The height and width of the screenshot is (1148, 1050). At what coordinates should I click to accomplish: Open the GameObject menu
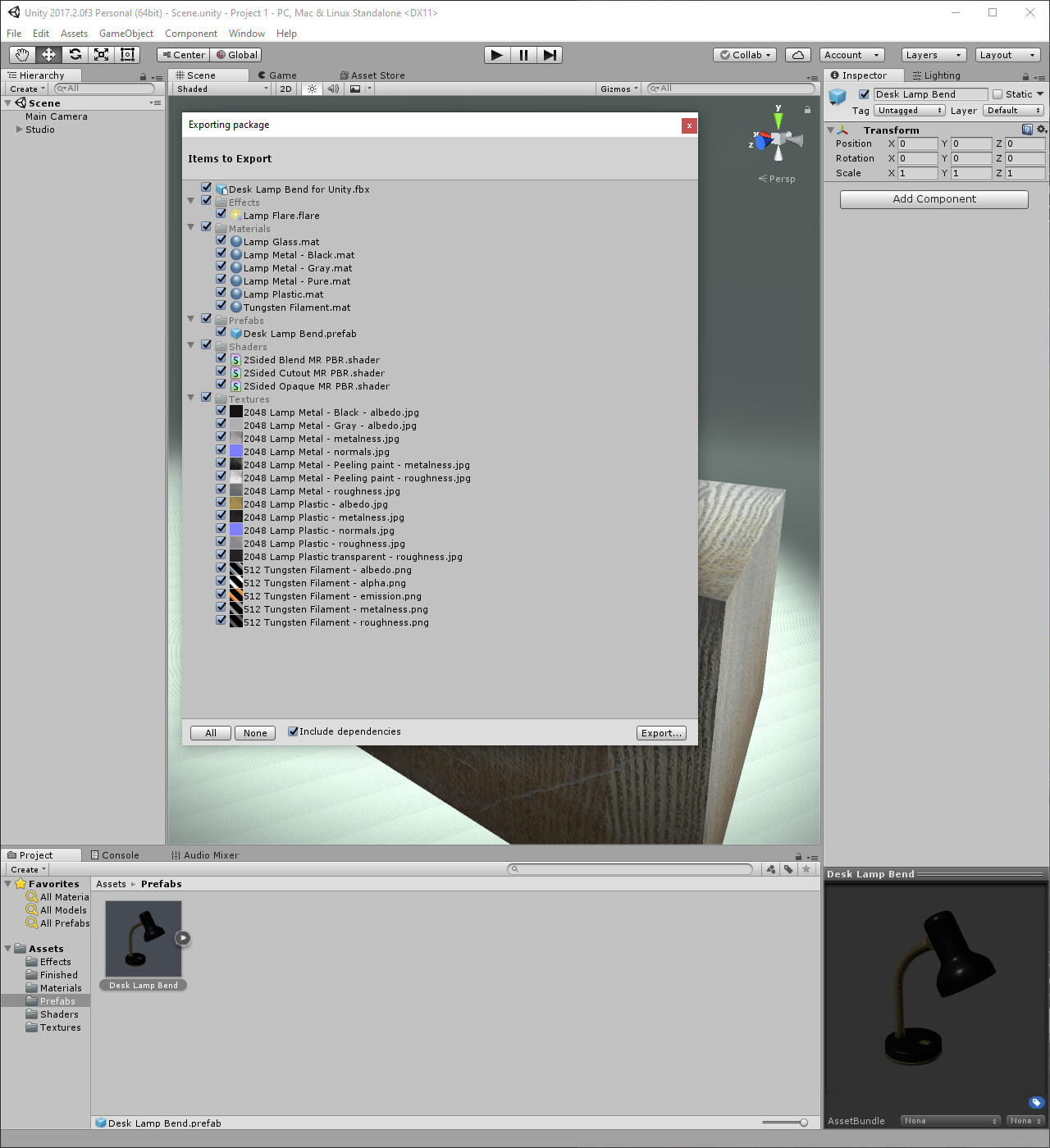[x=126, y=33]
